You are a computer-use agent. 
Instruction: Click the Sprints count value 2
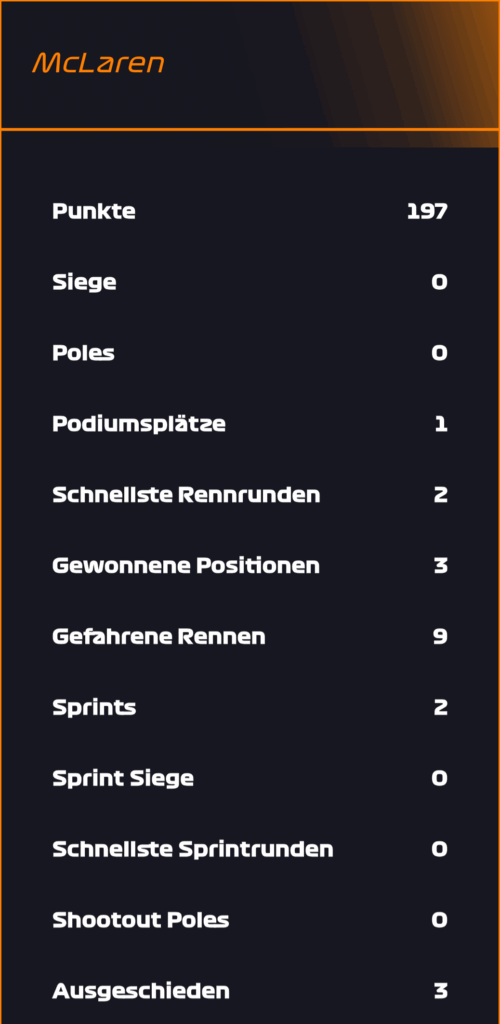click(441, 707)
